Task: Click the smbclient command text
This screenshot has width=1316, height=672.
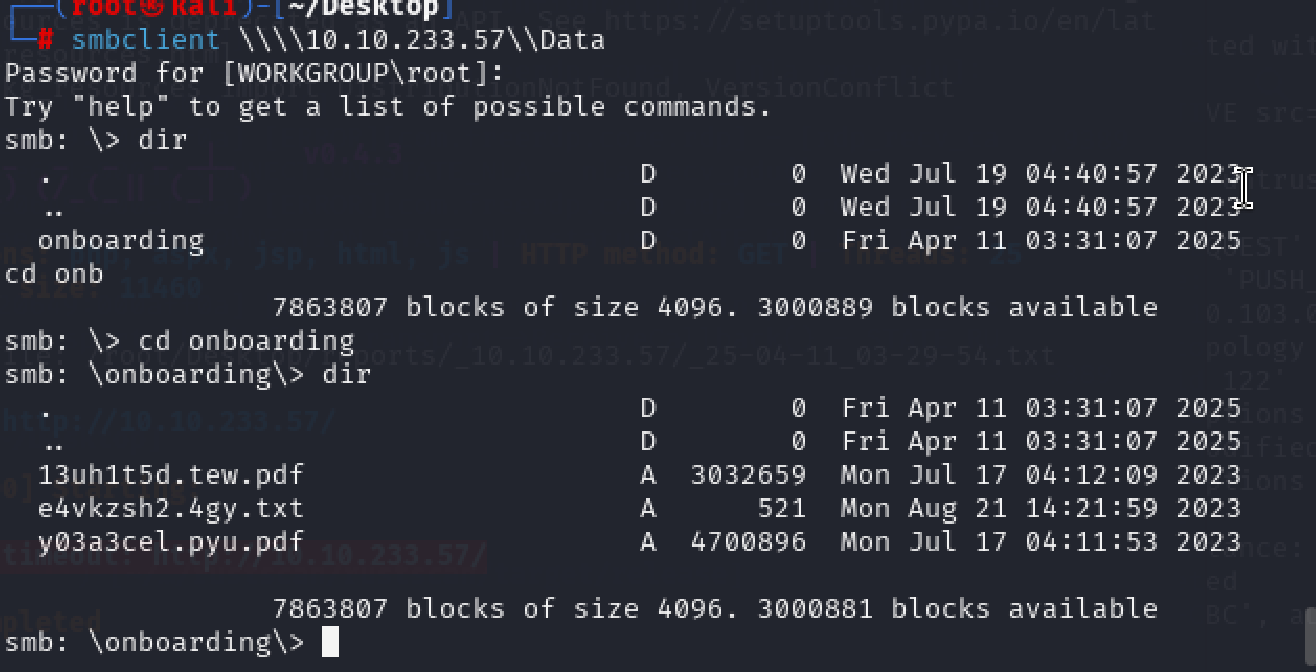Action: click(145, 40)
